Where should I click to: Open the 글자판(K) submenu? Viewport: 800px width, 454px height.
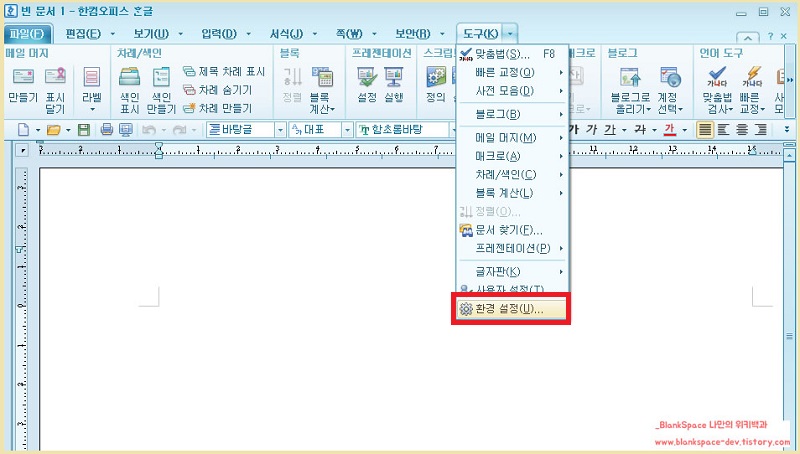(512, 272)
